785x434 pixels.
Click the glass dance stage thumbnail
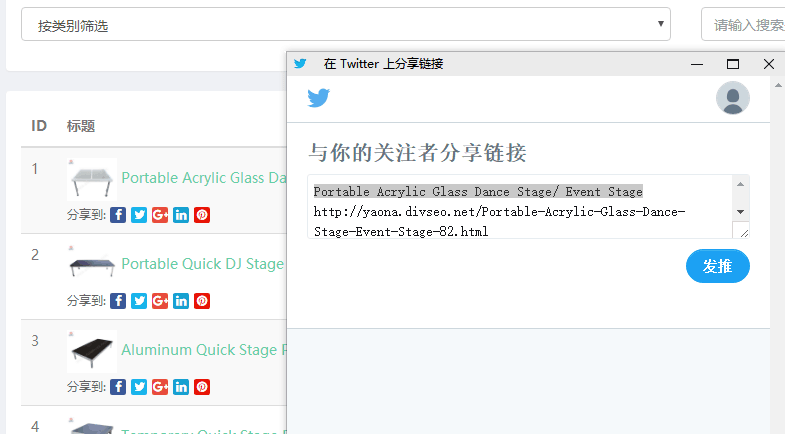tap(92, 180)
